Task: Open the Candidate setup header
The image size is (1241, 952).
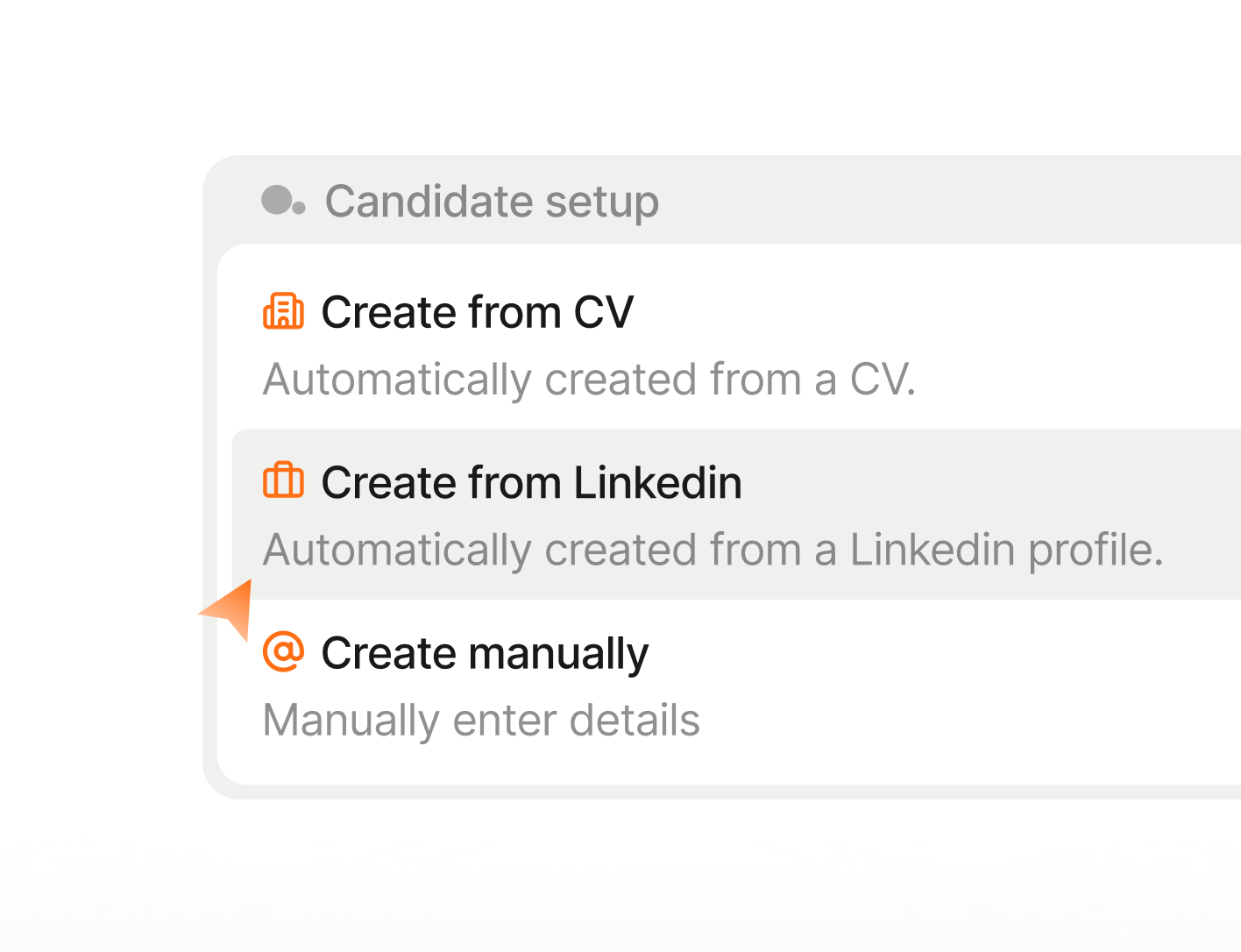Action: [x=492, y=201]
